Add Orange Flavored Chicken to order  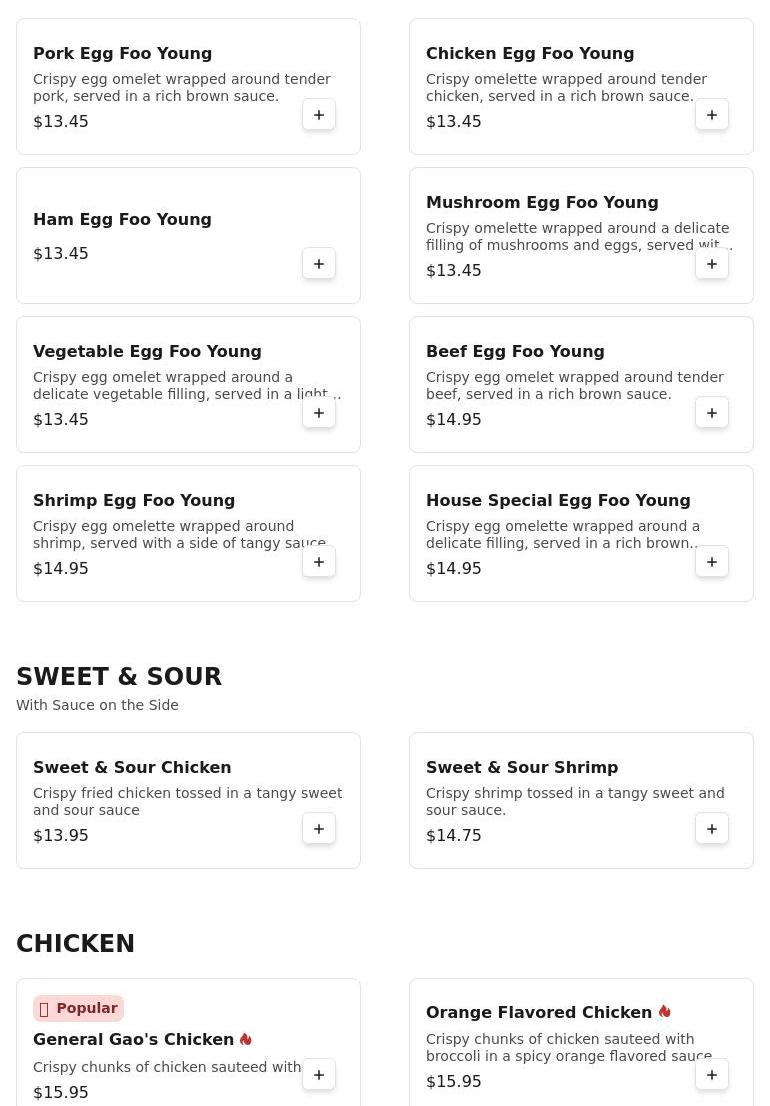pyautogui.click(x=712, y=1075)
